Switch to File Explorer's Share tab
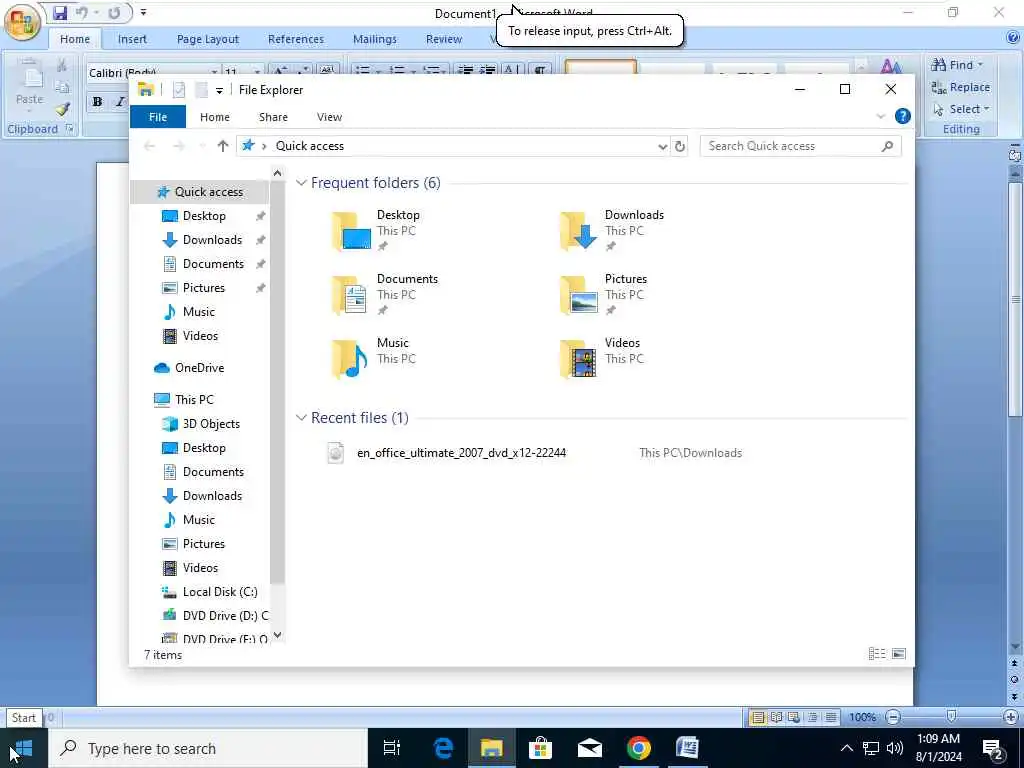Screen dimensions: 1024x768 coord(273,117)
